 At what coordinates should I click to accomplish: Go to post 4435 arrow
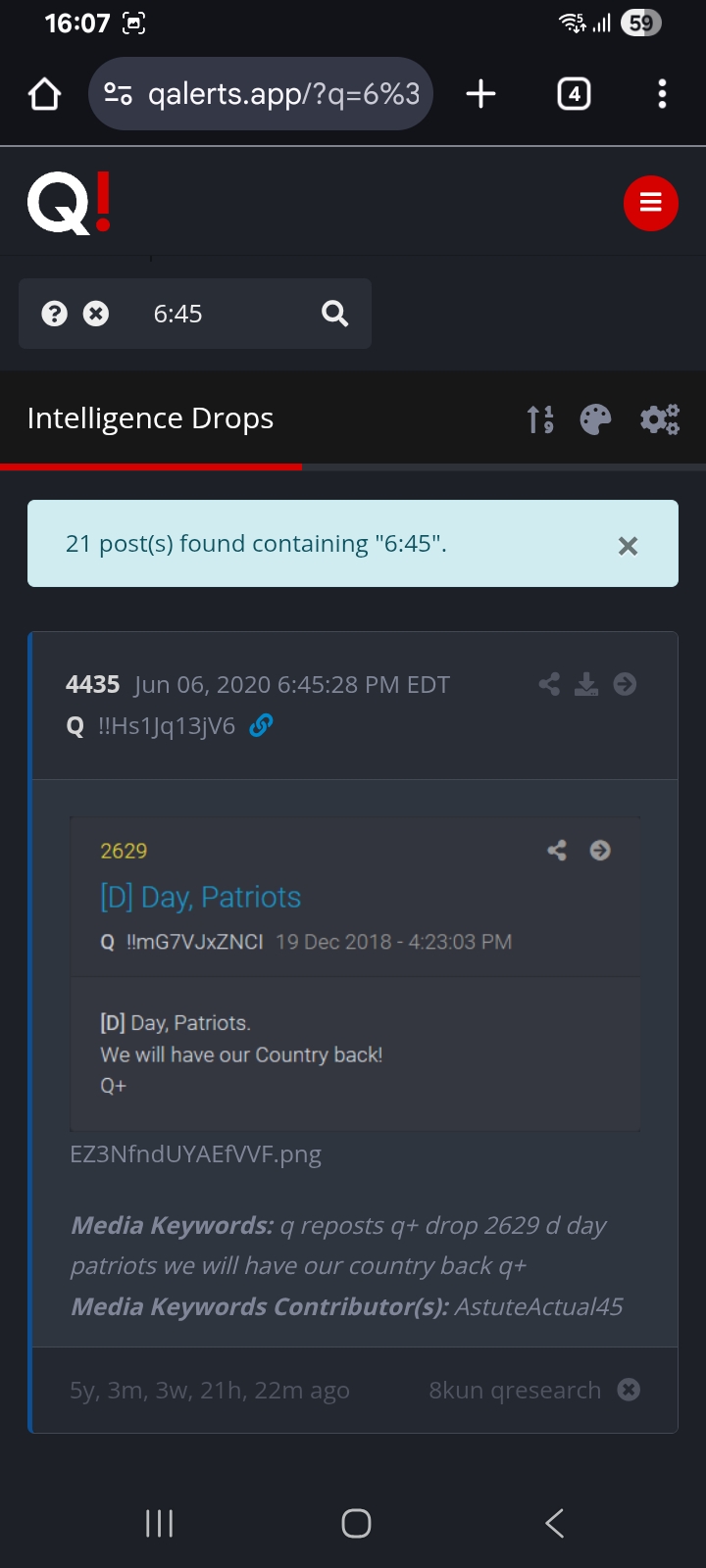point(625,684)
